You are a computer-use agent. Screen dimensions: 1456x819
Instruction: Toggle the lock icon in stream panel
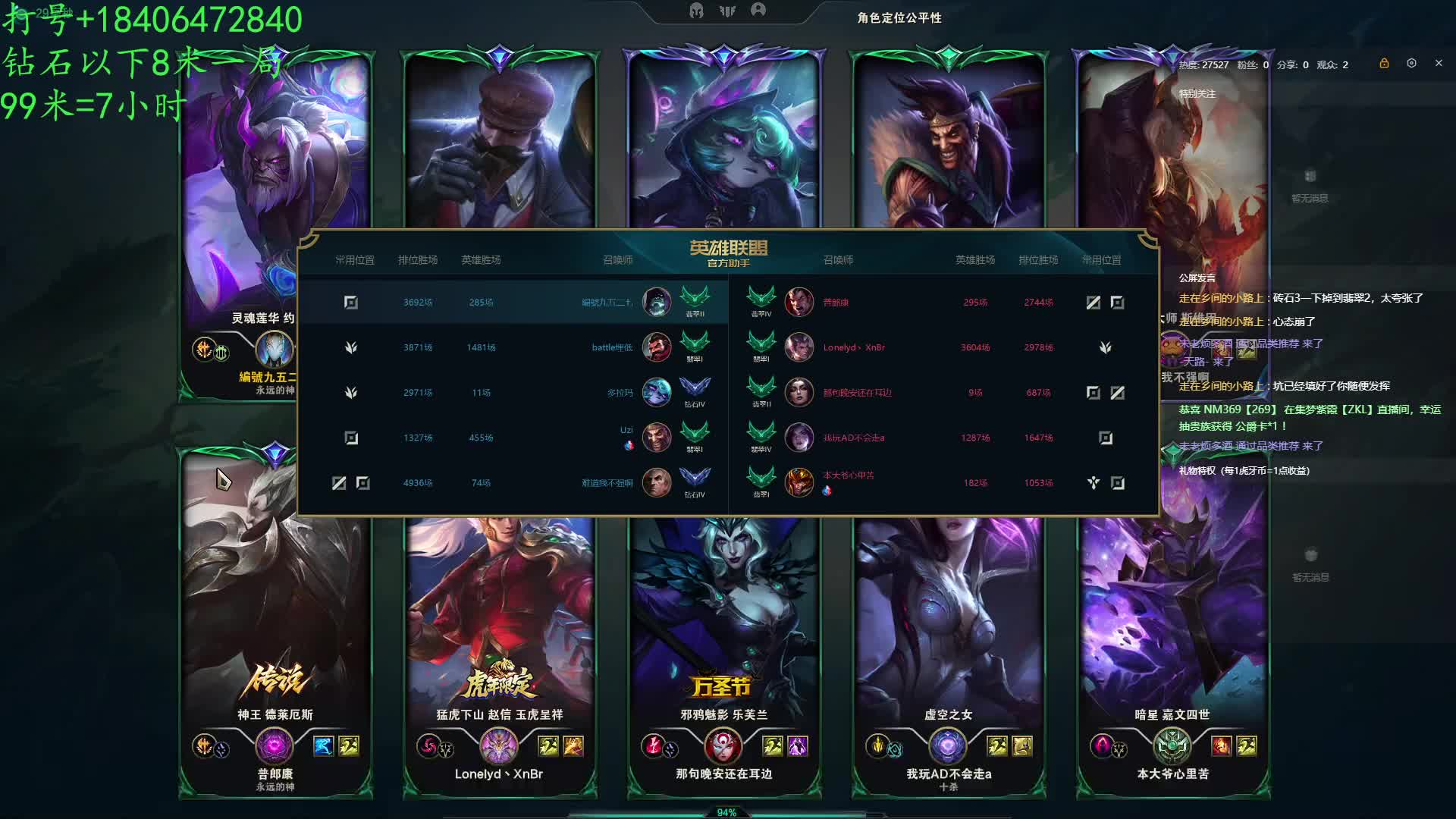[1384, 64]
